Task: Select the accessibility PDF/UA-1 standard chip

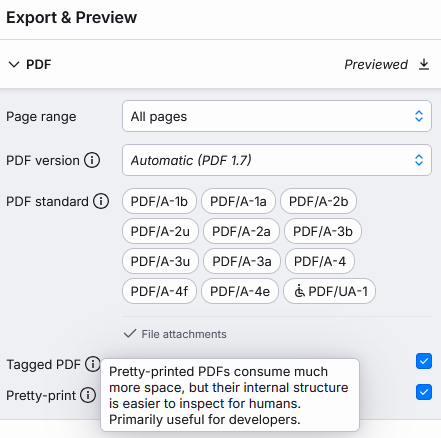Action: [x=329, y=291]
